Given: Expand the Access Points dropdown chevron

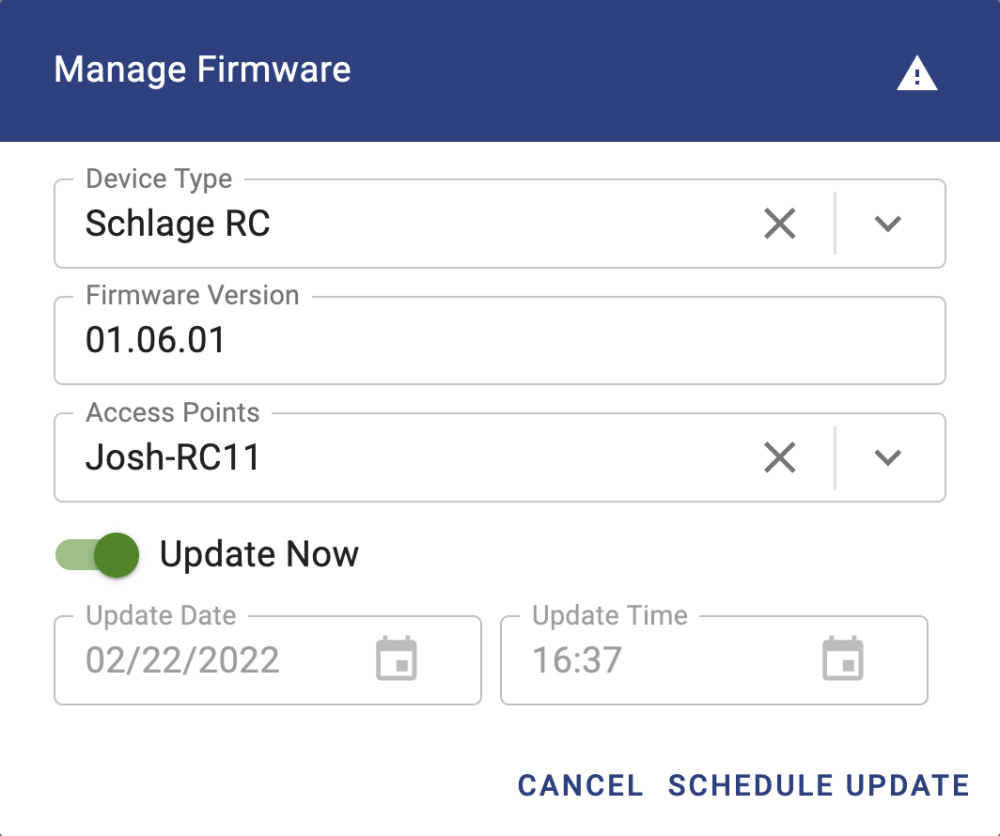Looking at the screenshot, I should click(888, 458).
